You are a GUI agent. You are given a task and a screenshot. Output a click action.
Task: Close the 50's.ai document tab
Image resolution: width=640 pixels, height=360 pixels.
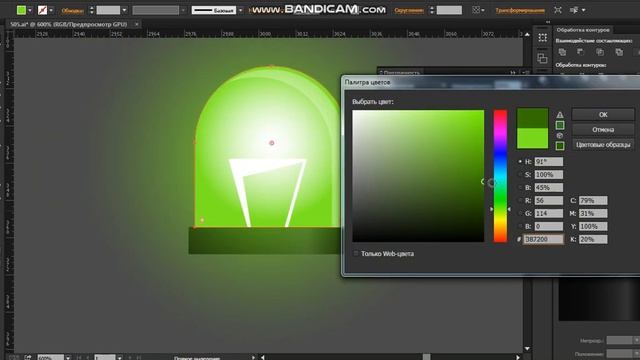(x=136, y=24)
